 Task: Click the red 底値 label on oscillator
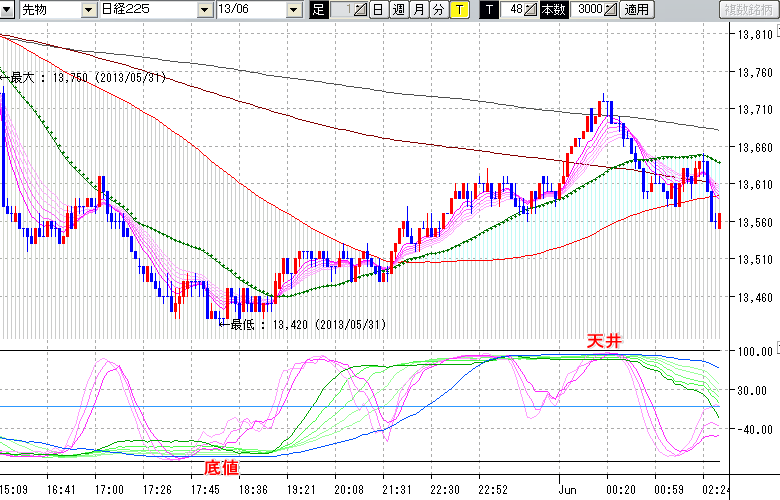point(221,467)
